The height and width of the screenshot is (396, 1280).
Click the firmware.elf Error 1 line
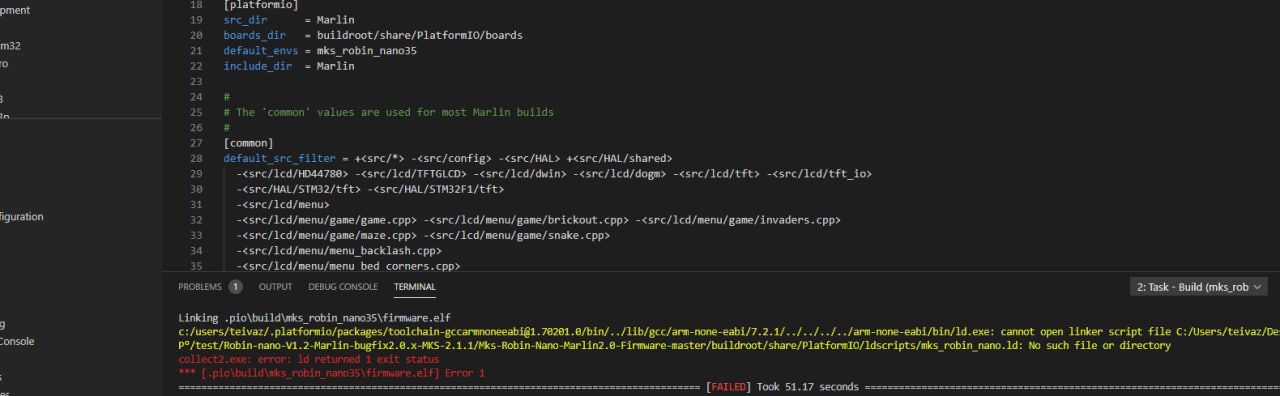331,373
